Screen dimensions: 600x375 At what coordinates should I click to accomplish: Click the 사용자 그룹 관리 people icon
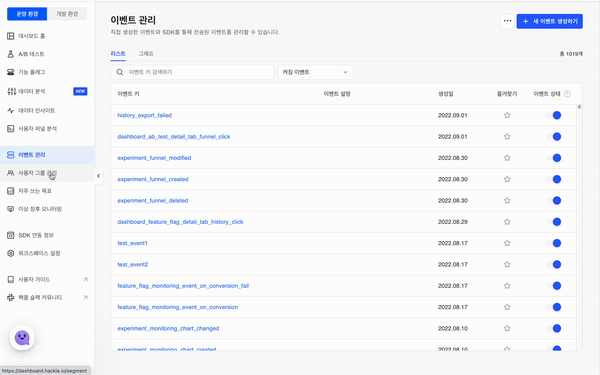tap(11, 173)
